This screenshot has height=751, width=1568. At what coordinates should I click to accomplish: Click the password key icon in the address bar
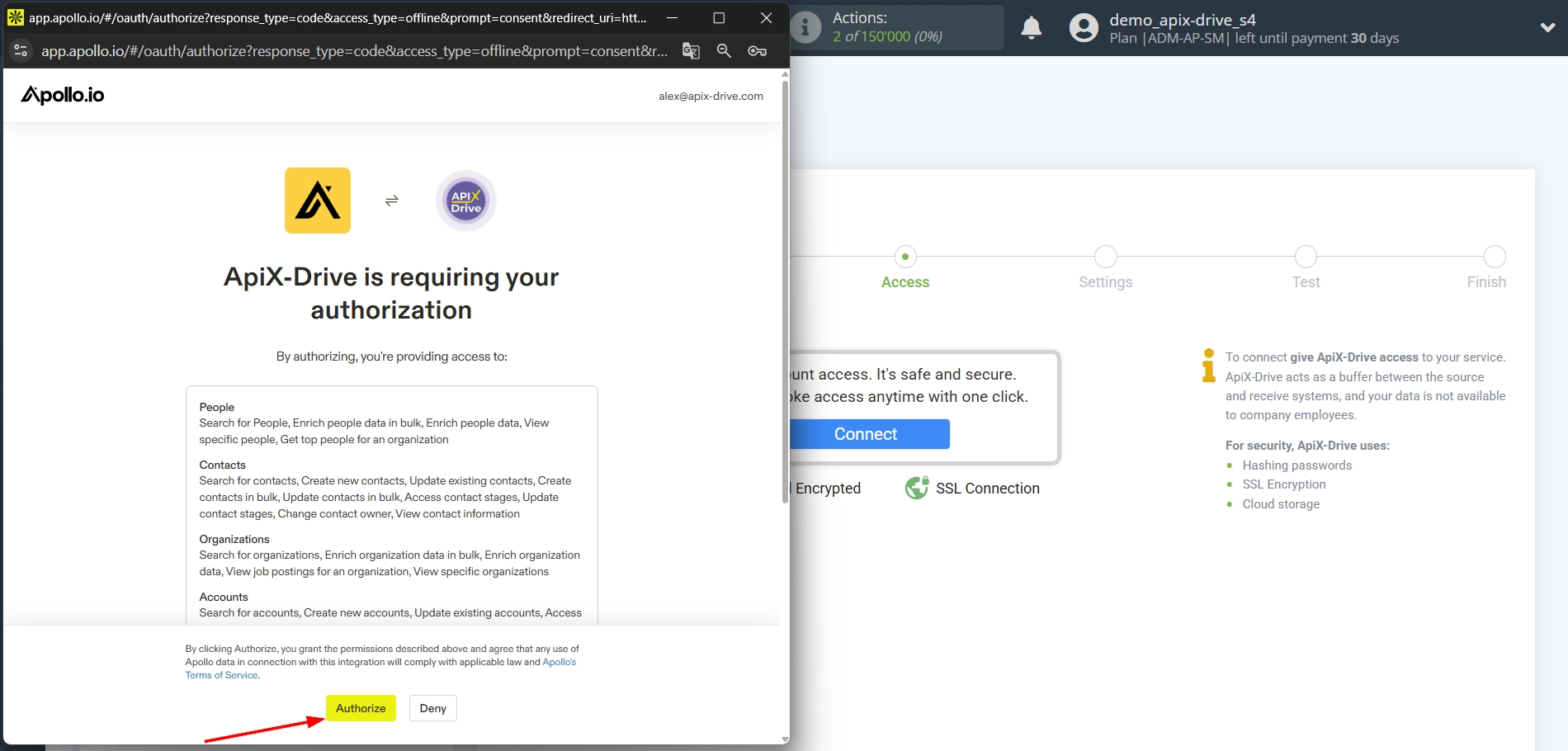click(757, 50)
